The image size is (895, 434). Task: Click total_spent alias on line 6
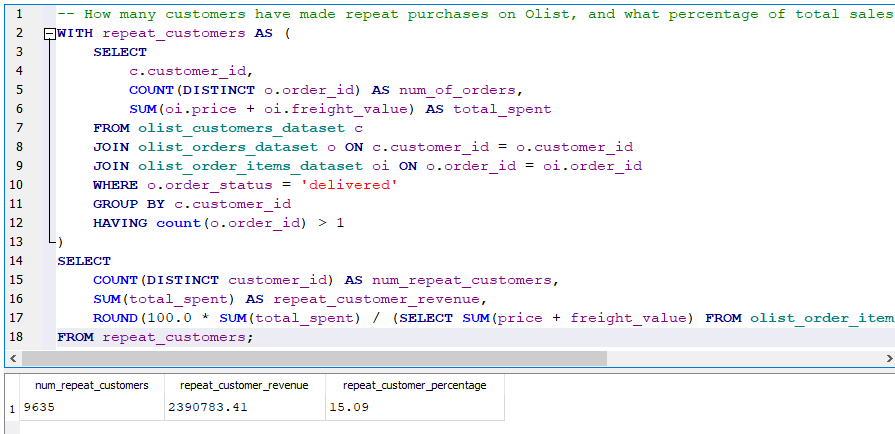pyautogui.click(x=502, y=109)
